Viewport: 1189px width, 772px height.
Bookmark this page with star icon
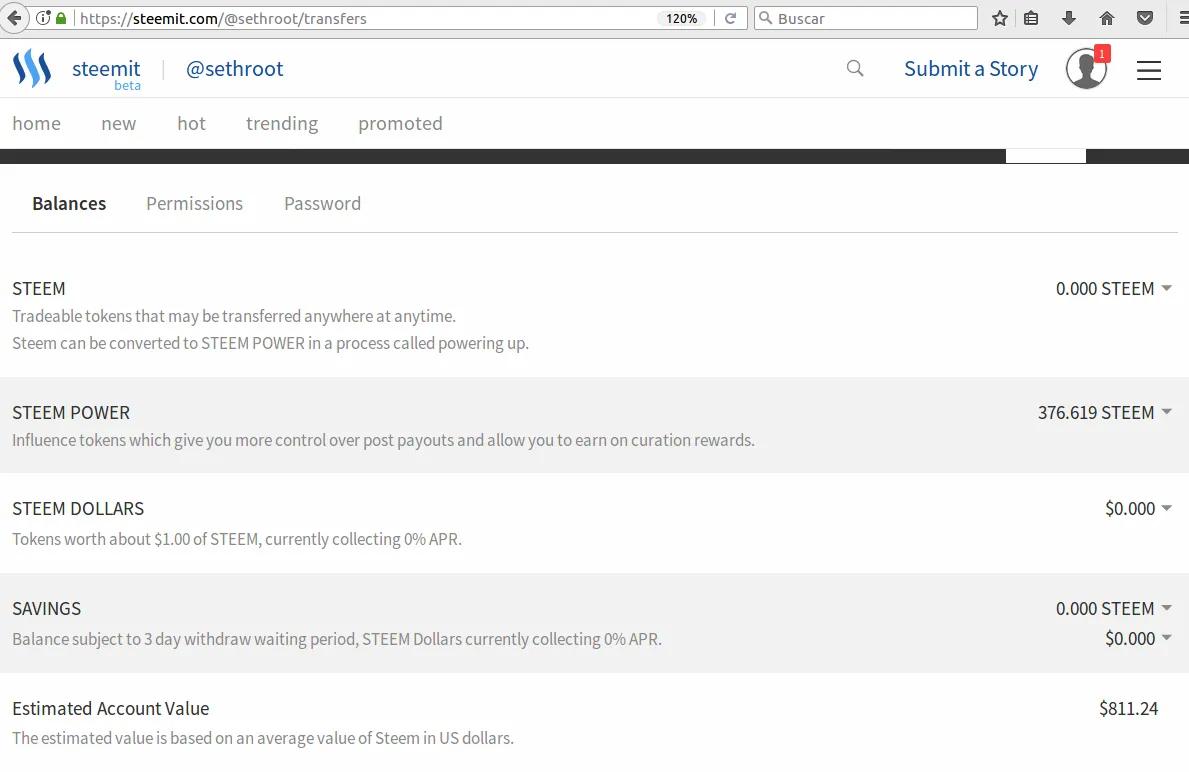click(x=1000, y=18)
